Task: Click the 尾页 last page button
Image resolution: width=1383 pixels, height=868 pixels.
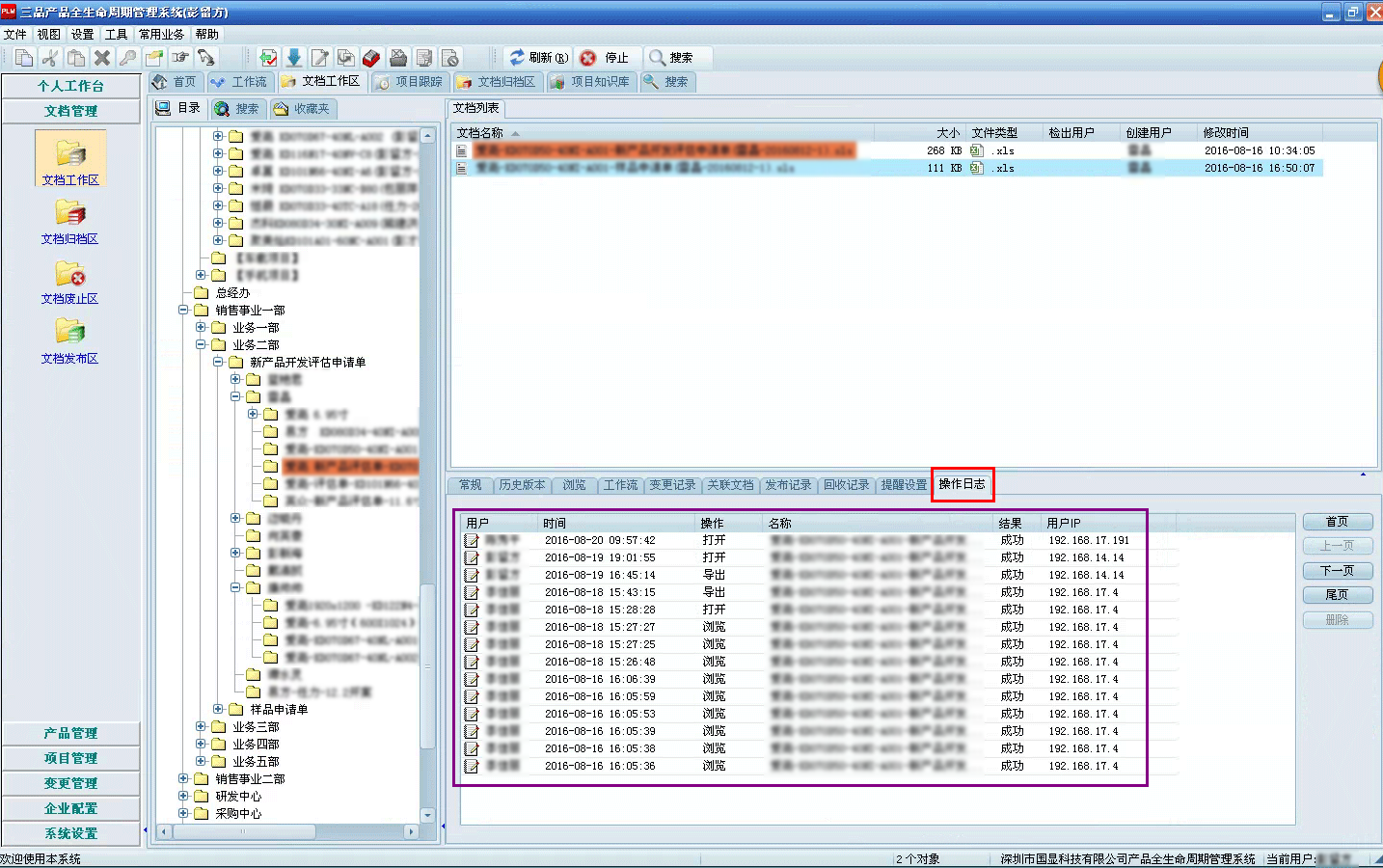Action: pyautogui.click(x=1337, y=595)
